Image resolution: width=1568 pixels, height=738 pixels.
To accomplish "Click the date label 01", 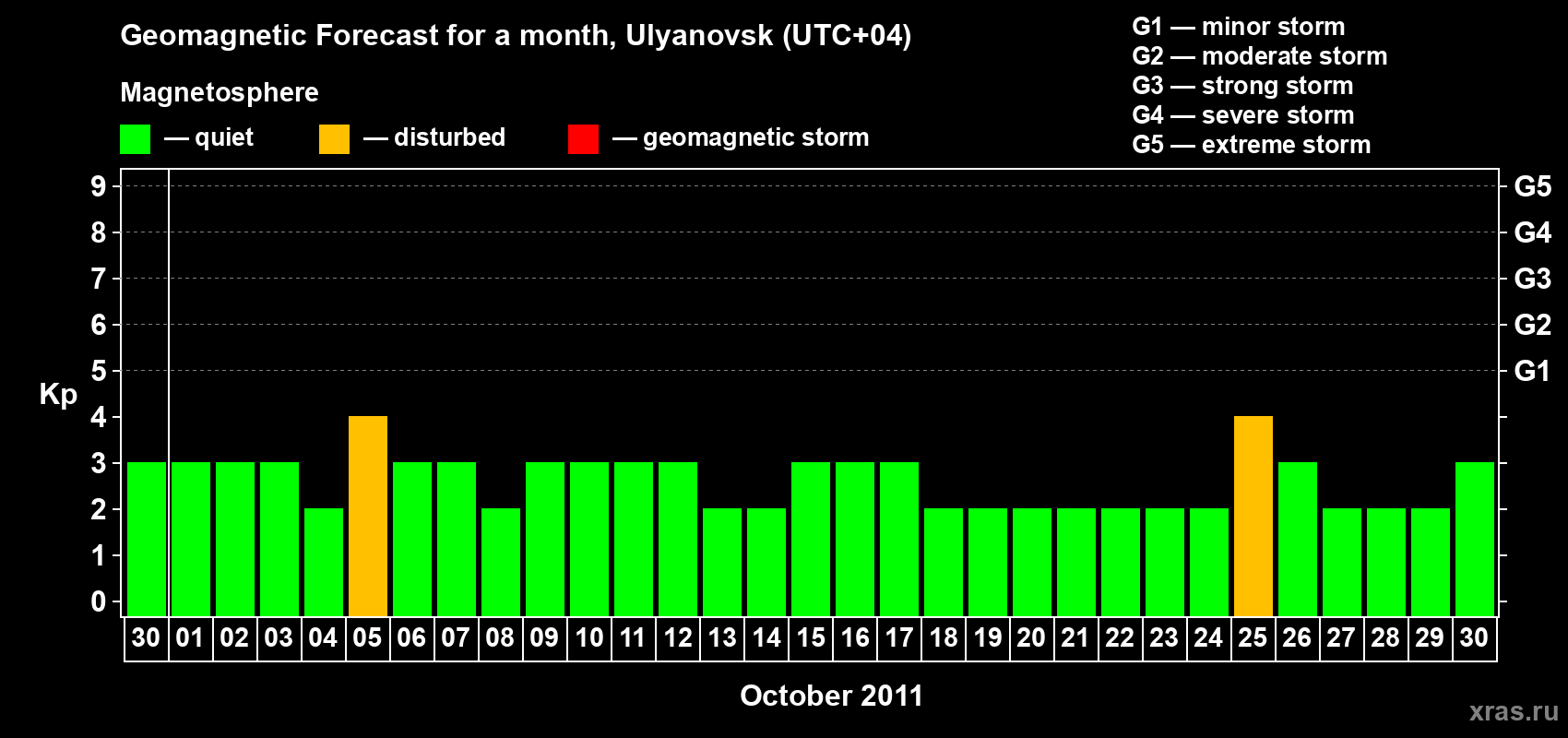I will [190, 637].
